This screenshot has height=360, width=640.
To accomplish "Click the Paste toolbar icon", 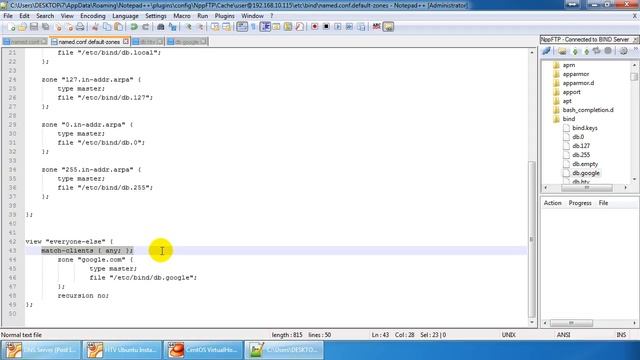I will tap(118, 27).
